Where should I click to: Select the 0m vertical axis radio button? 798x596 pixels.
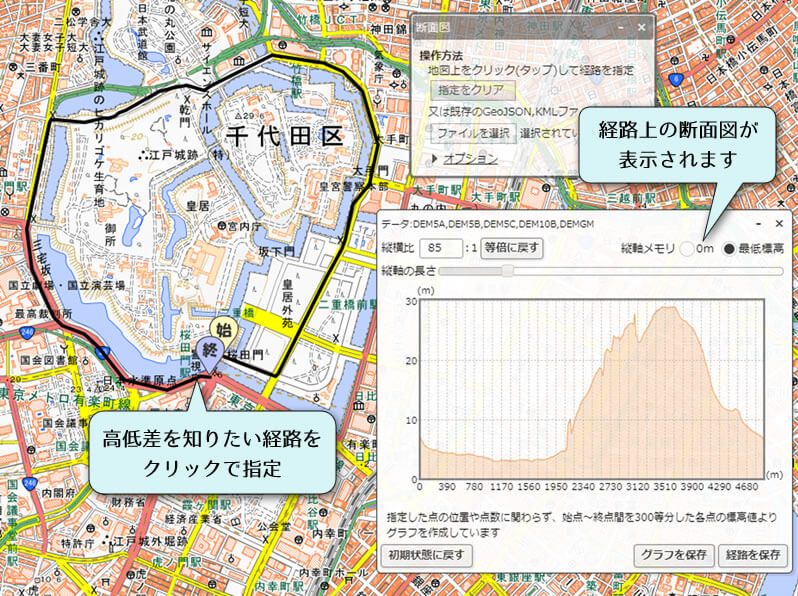click(x=687, y=249)
